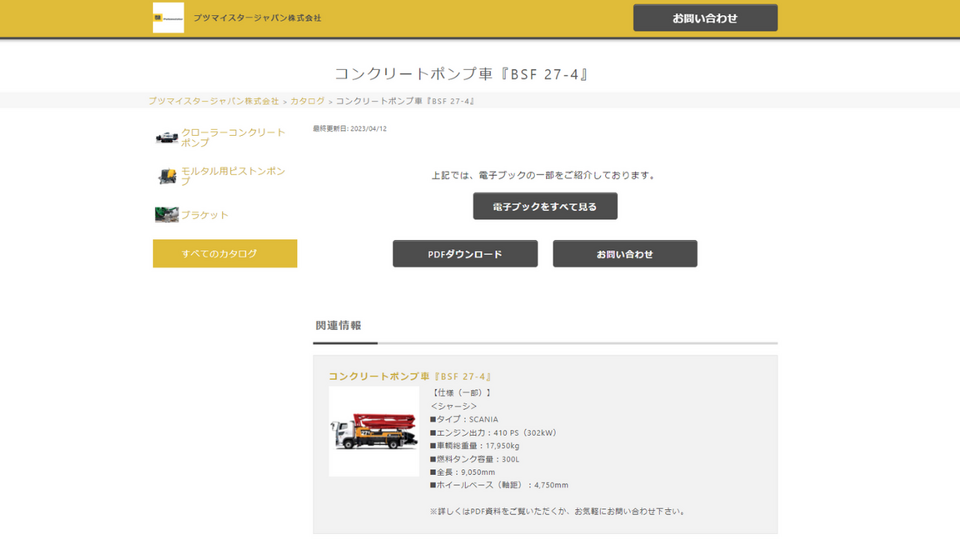
Task: Click the last-updated date 2023/04/12 text
Action: point(350,129)
